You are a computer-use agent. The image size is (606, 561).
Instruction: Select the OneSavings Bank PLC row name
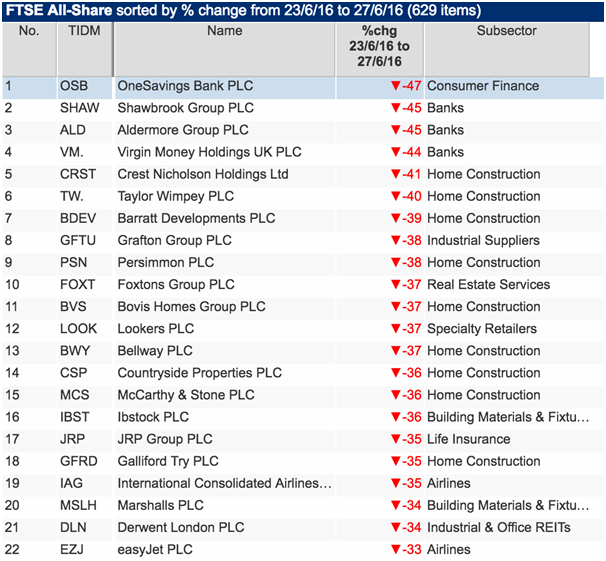185,86
